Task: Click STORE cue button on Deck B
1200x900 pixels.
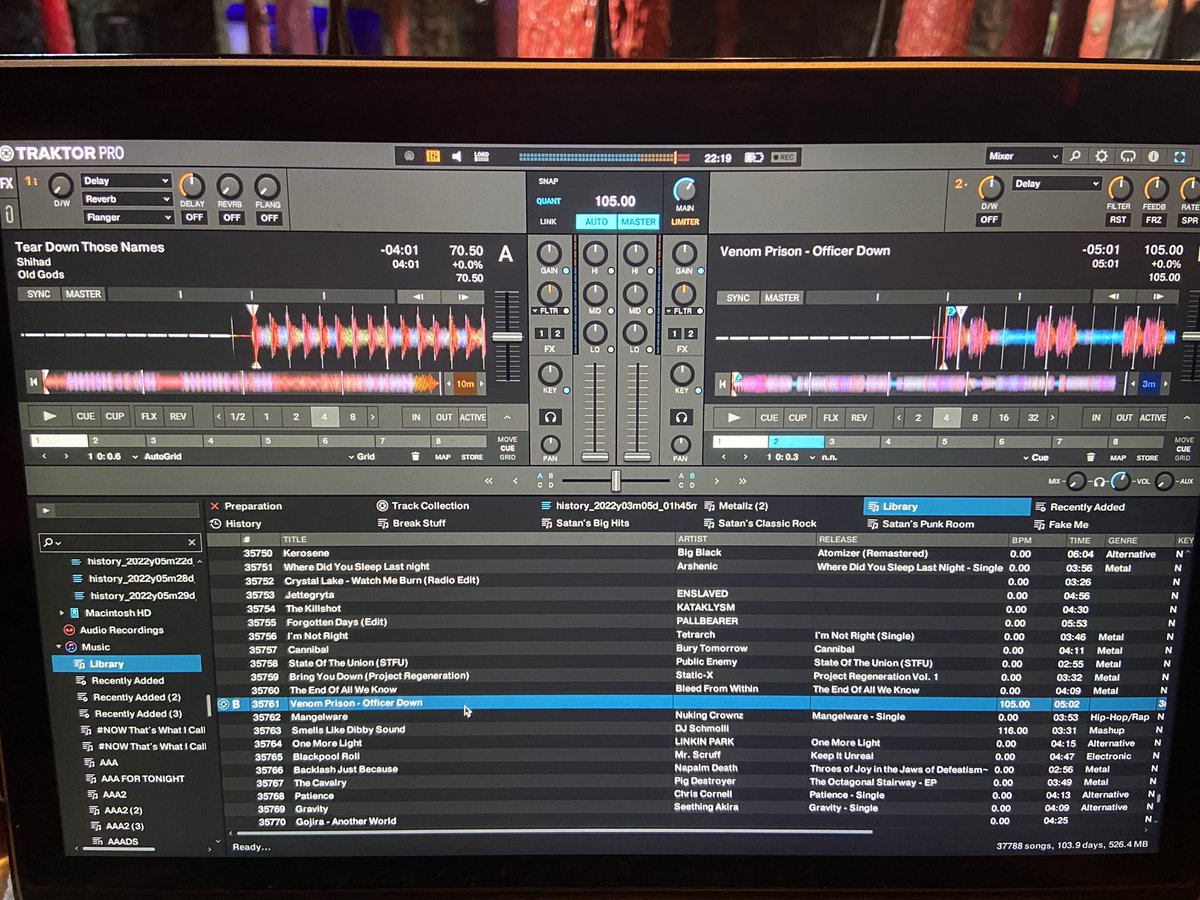Action: [1147, 458]
